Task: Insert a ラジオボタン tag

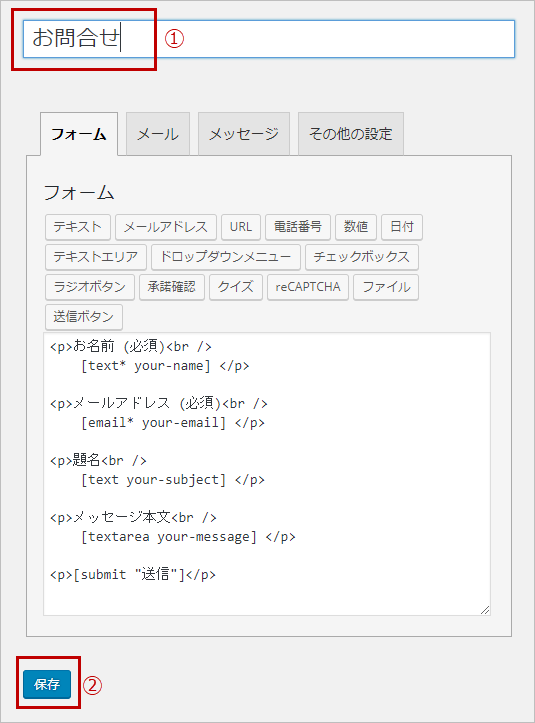Action: click(89, 287)
